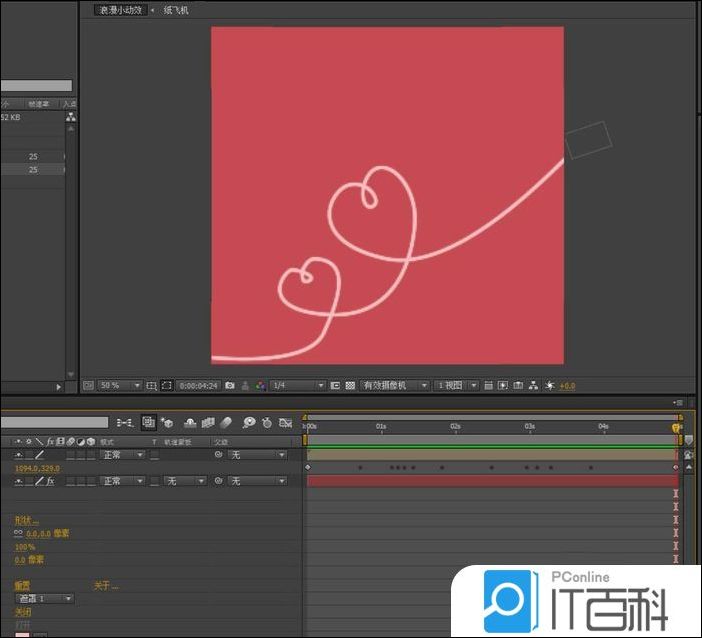Image resolution: width=702 pixels, height=638 pixels.
Task: Click the composition mini-flowchart icon
Action: coord(126,423)
